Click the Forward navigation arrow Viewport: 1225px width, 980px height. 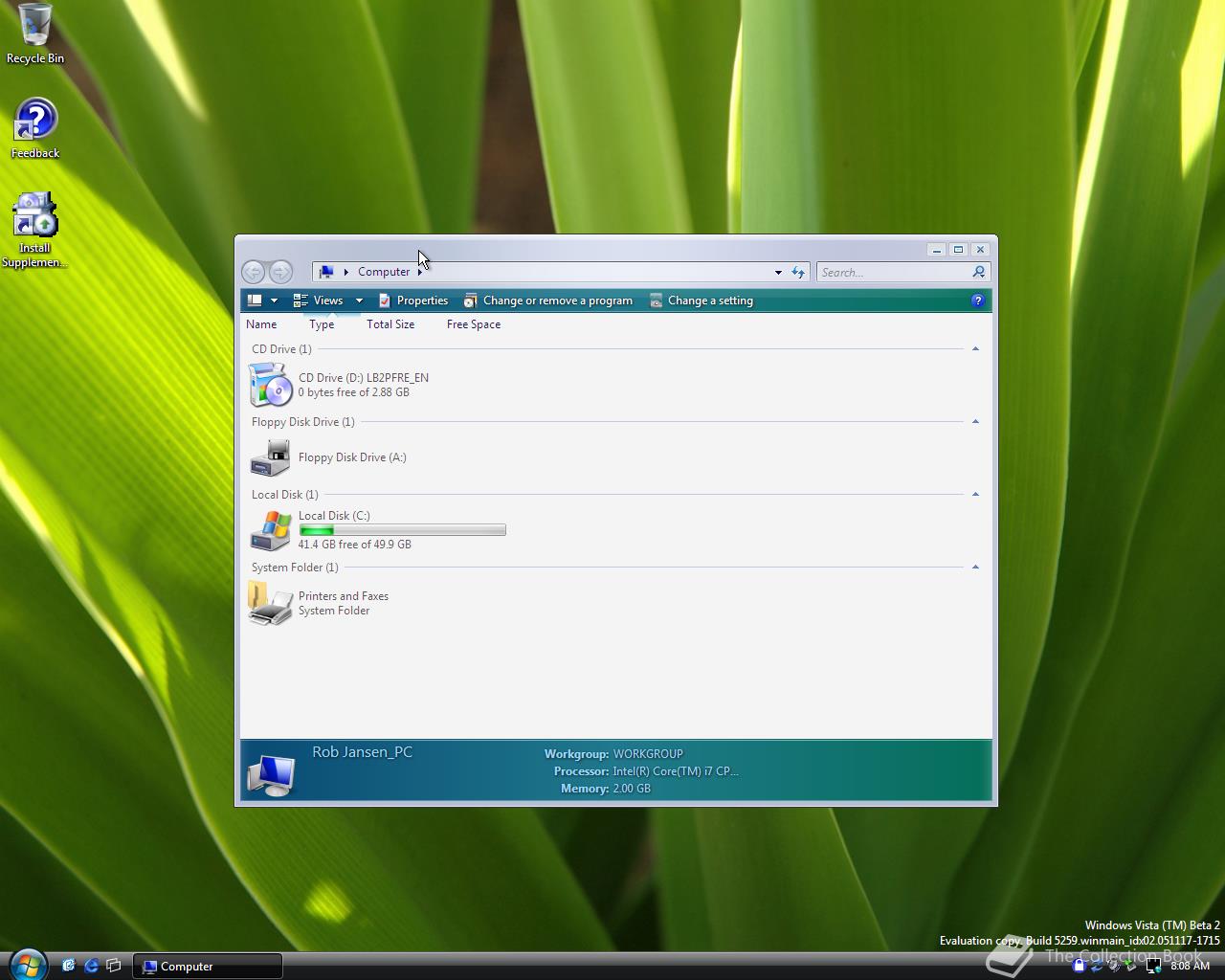click(x=280, y=272)
